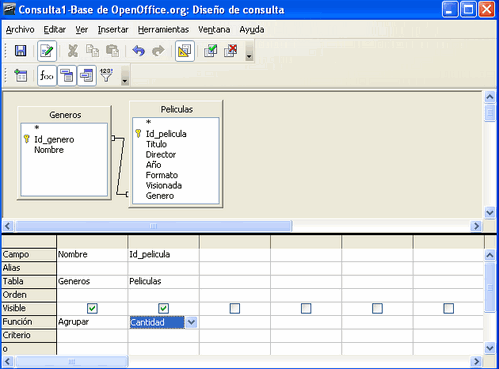
Task: Open the Ver menu
Action: click(82, 30)
